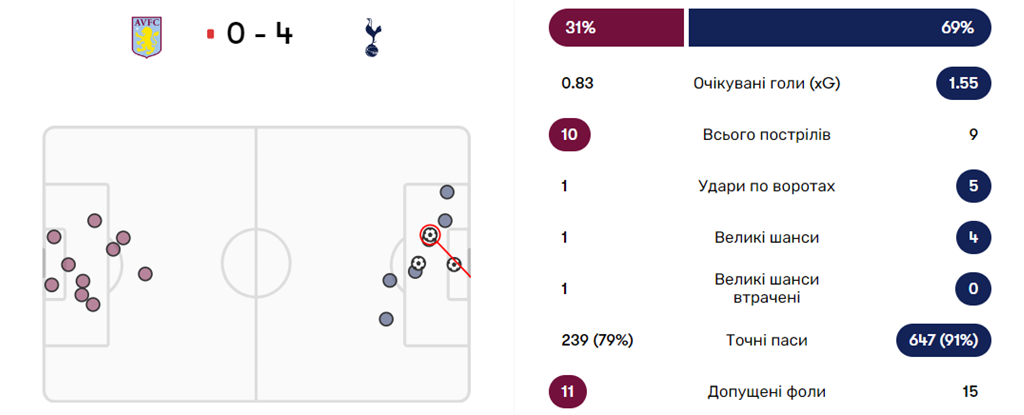This screenshot has width=1024, height=415.
Task: Select the Aston Villa shot nearest the center circle
Action: (x=145, y=273)
